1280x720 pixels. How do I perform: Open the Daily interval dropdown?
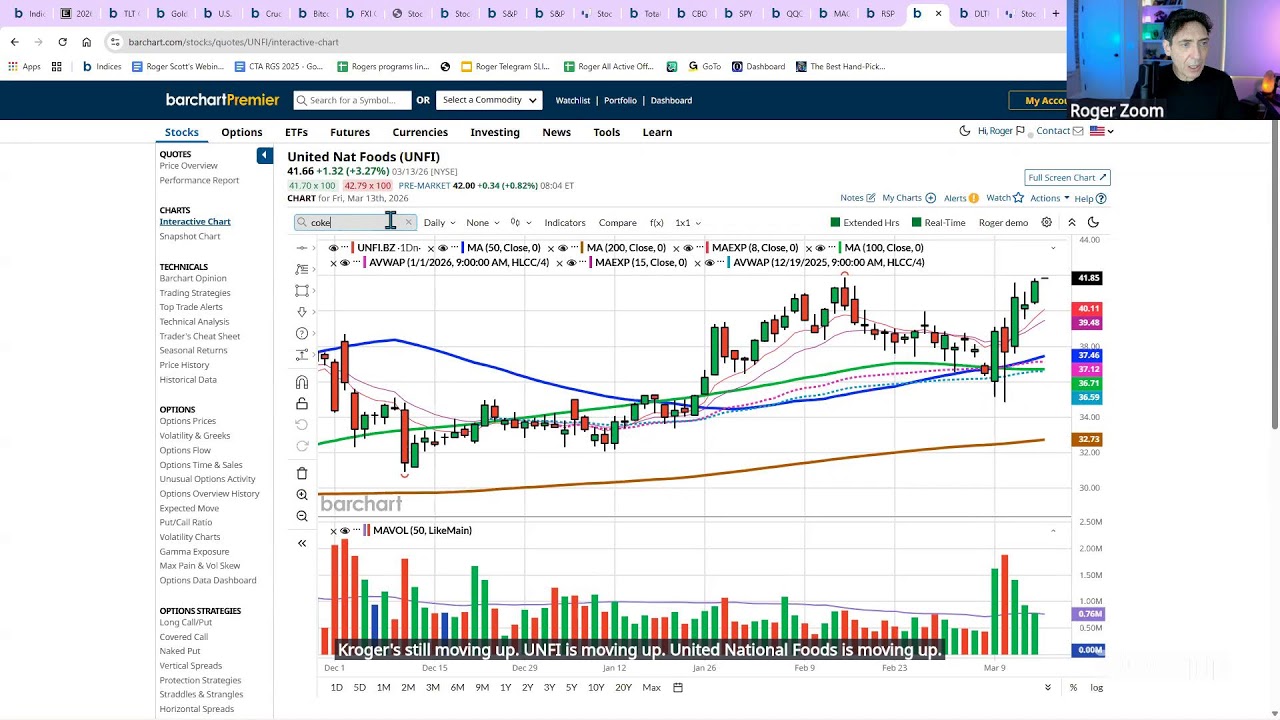439,223
